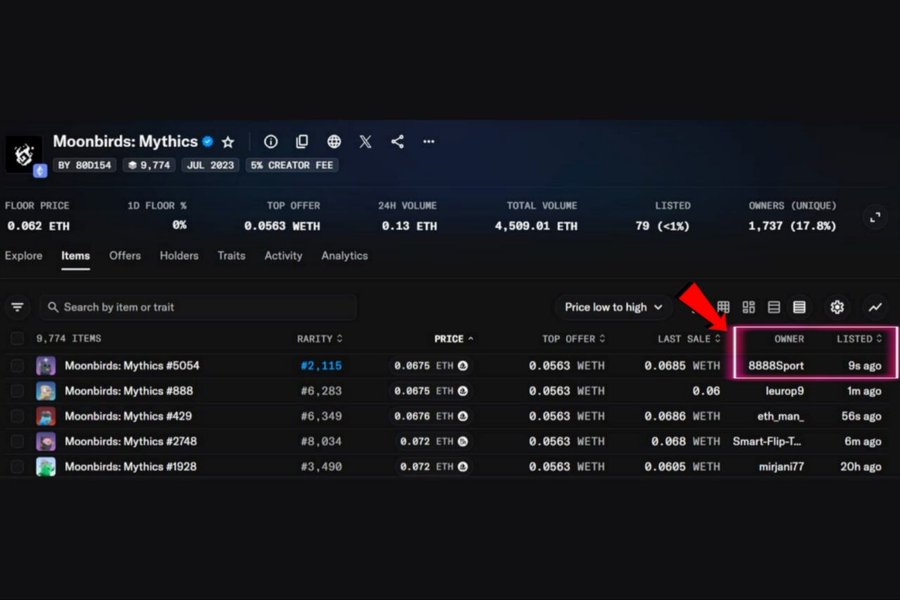Viewport: 900px width, 600px height.
Task: Click marketplace icon beside #2748 price
Action: [x=463, y=442]
